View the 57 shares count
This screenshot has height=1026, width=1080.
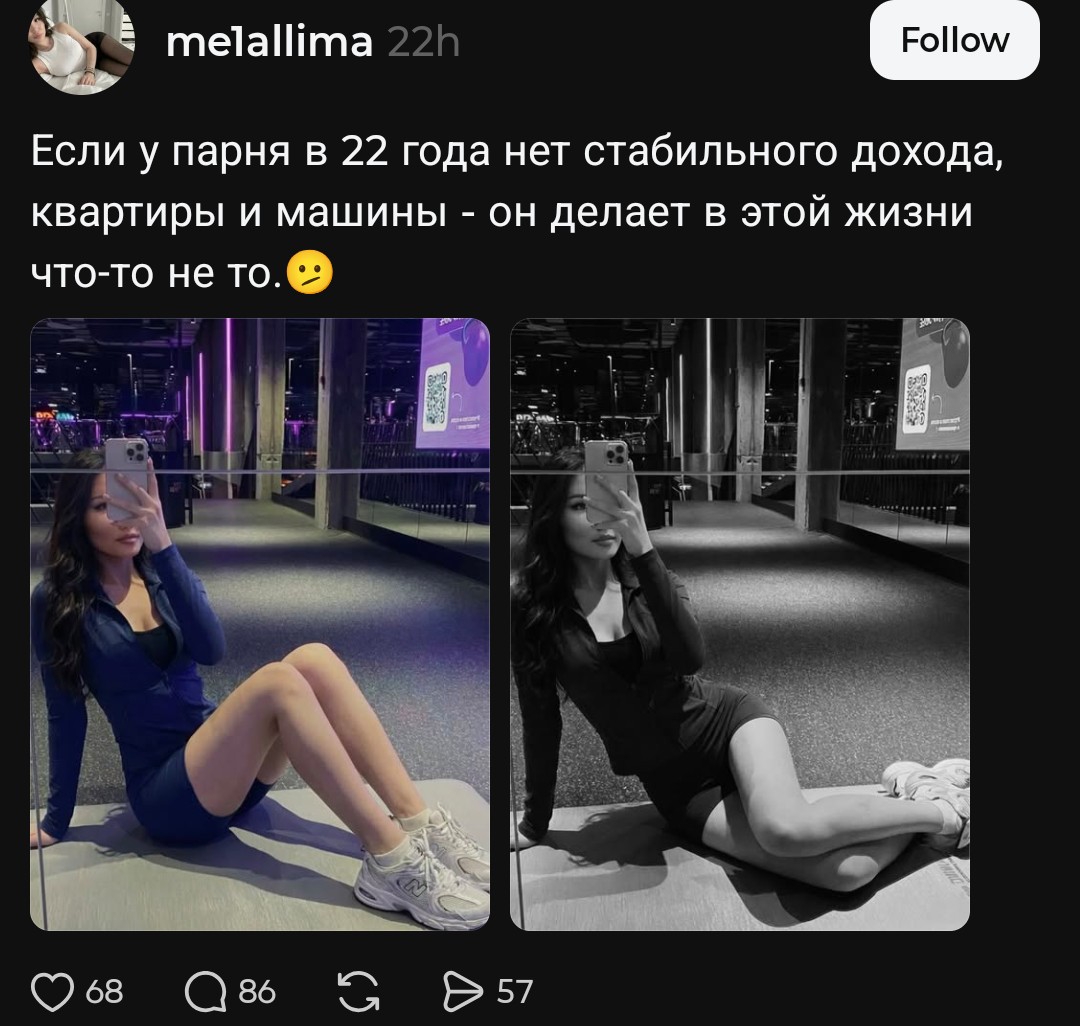[x=515, y=992]
